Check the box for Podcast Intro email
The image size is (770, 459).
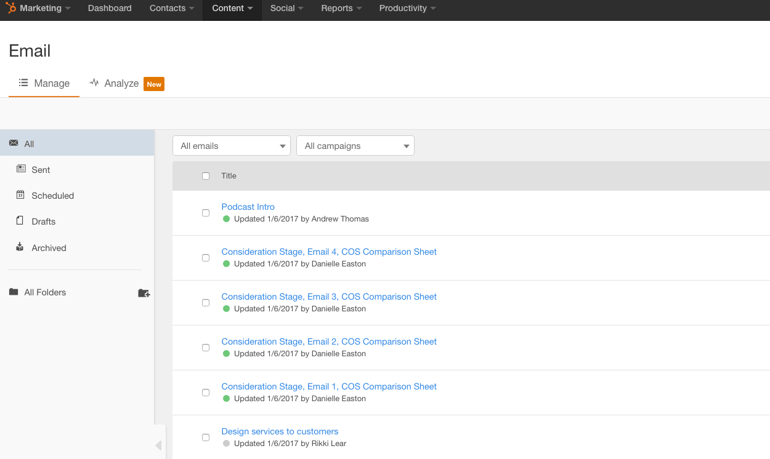coord(206,213)
